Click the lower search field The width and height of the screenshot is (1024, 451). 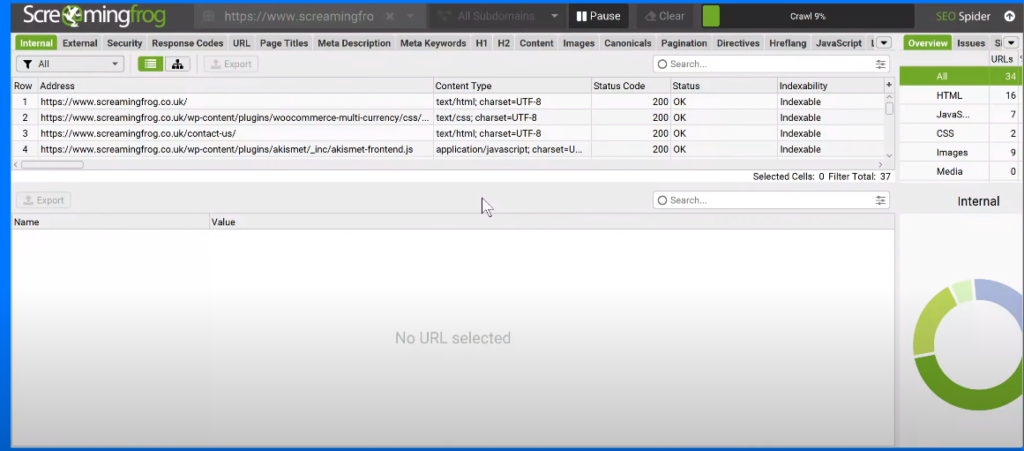(x=771, y=200)
